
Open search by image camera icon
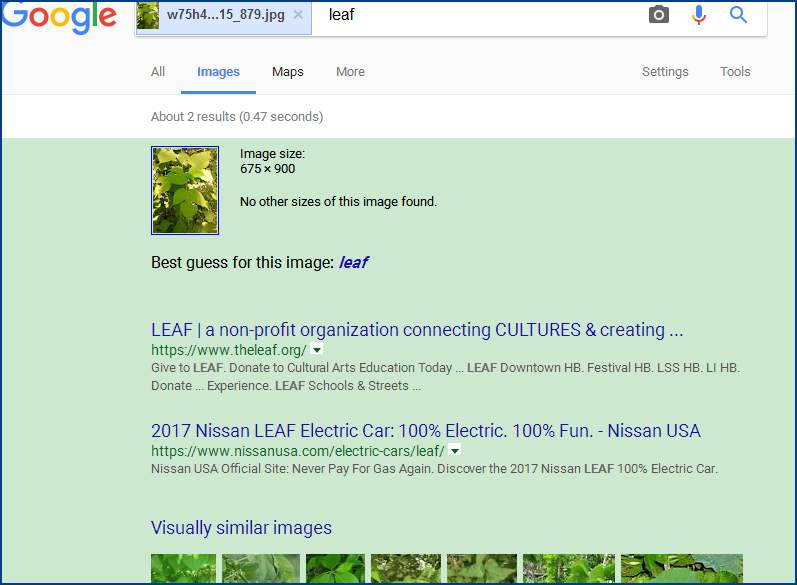pyautogui.click(x=659, y=15)
